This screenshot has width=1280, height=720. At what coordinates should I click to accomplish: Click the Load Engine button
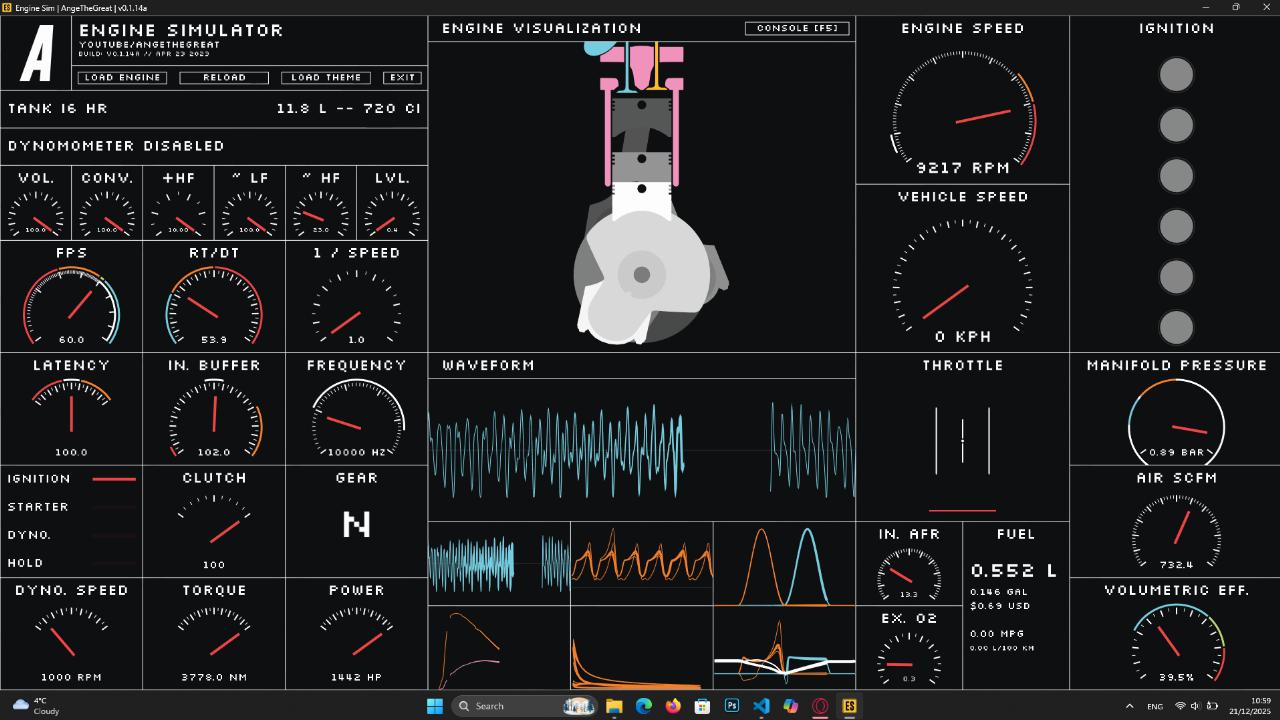(x=122, y=77)
